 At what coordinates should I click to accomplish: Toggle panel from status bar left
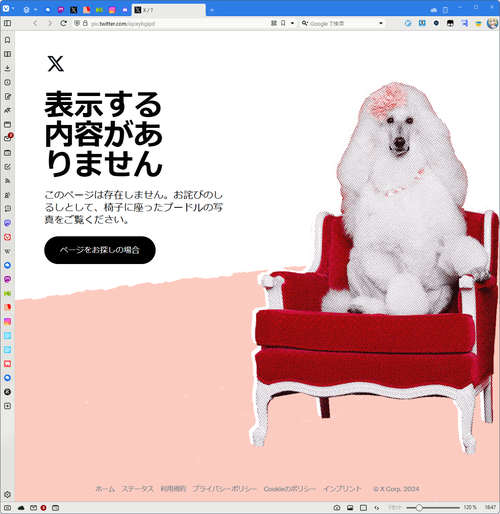[x=7, y=508]
